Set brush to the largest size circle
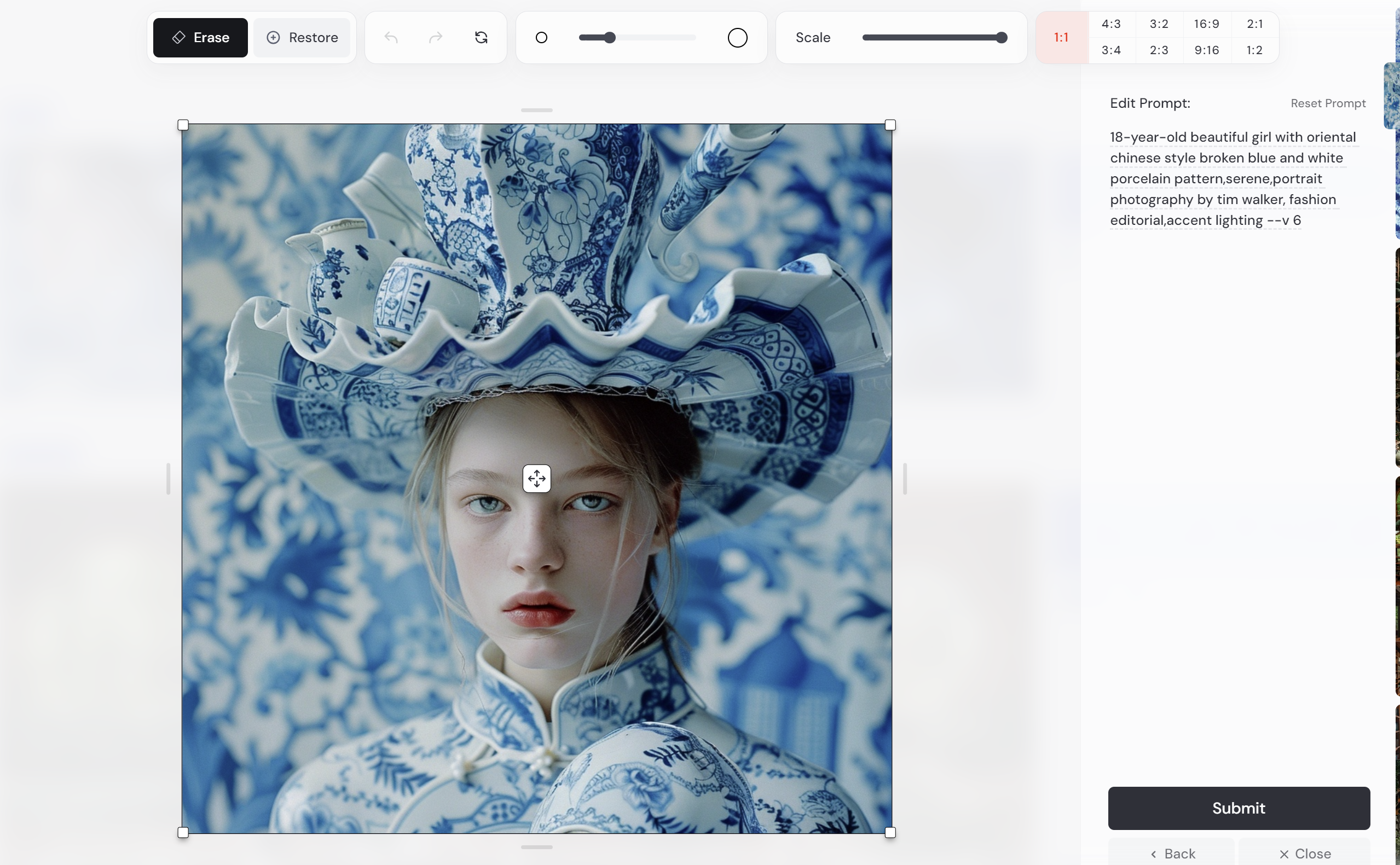Screen dimensions: 1400x865 point(736,37)
